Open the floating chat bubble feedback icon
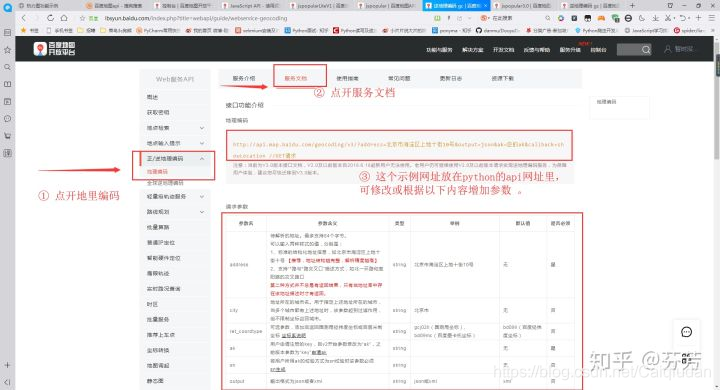Viewport: 720px width, 390px height. point(686,332)
